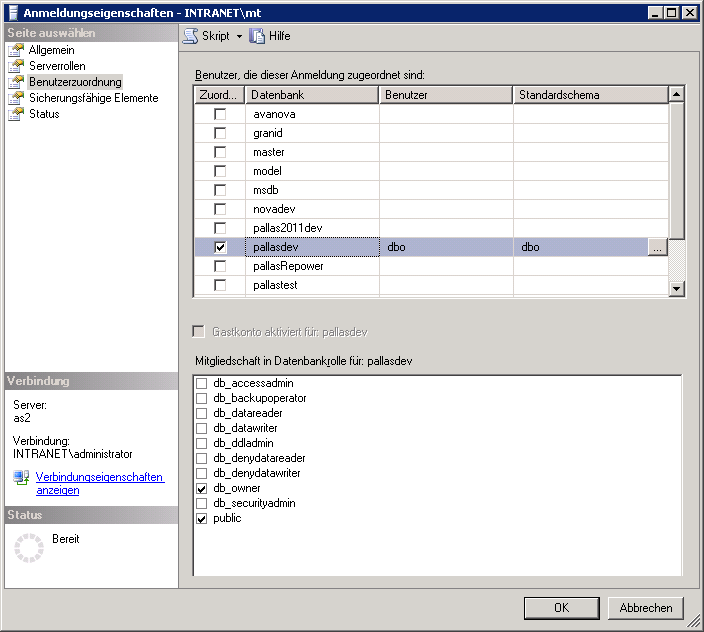Select the Serverrollen page

(x=57, y=66)
